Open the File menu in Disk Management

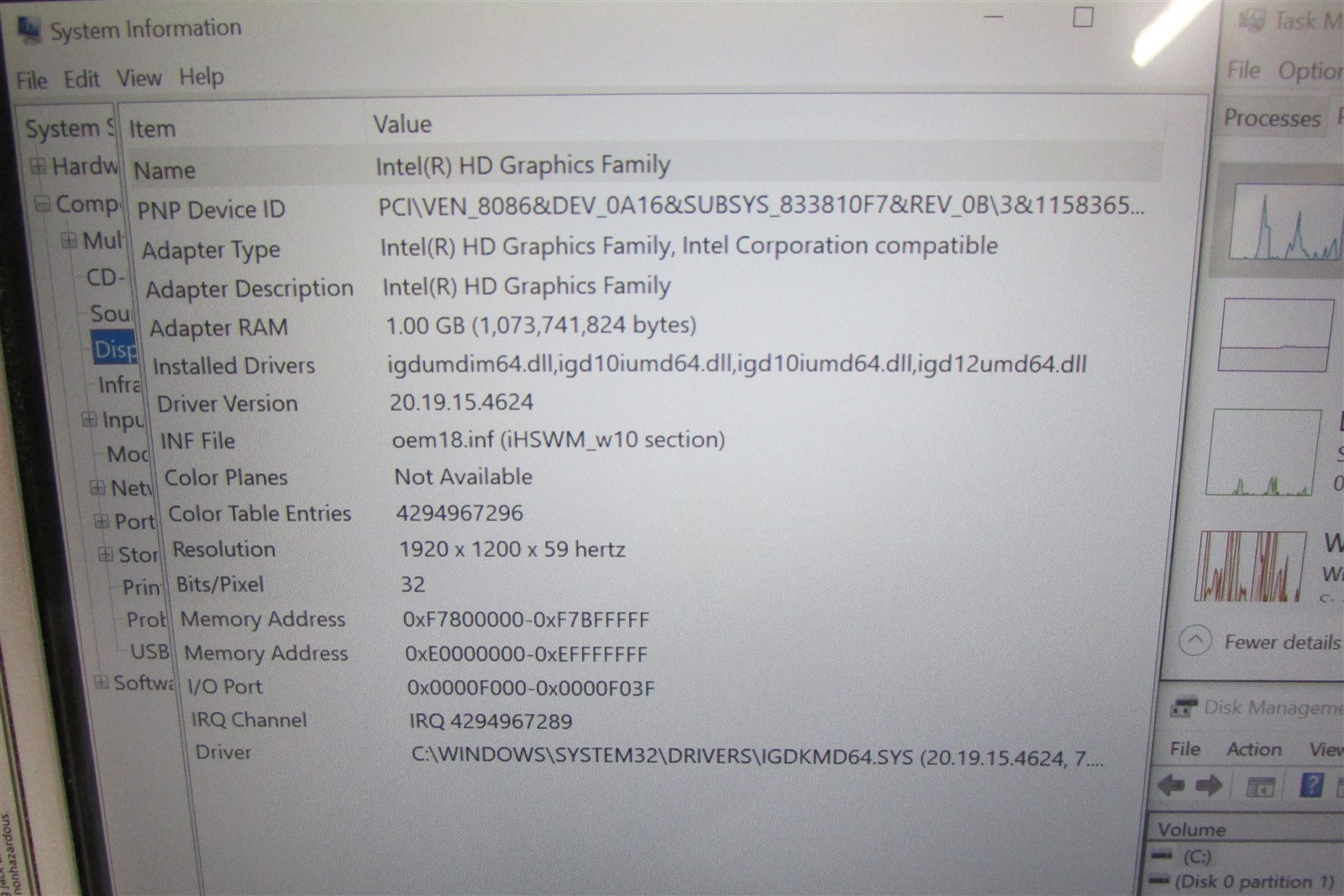[x=1185, y=749]
